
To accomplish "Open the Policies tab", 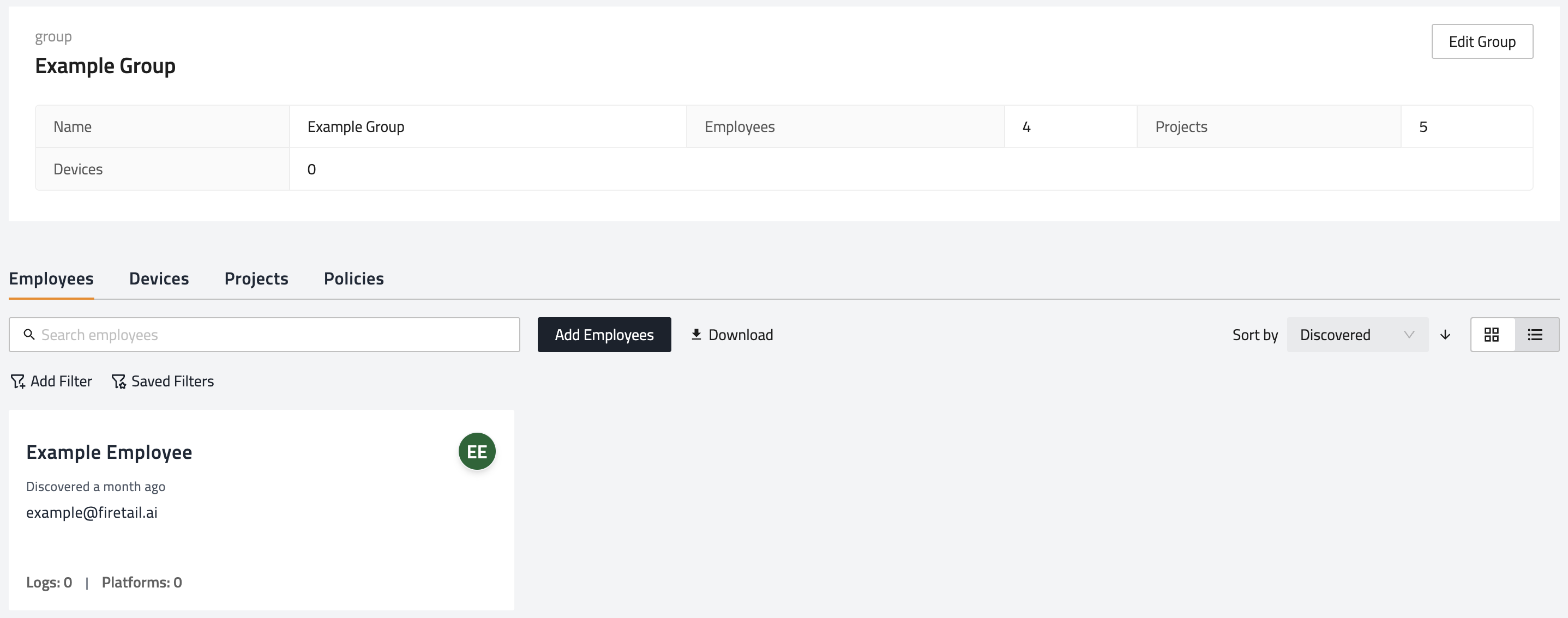I will point(353,278).
